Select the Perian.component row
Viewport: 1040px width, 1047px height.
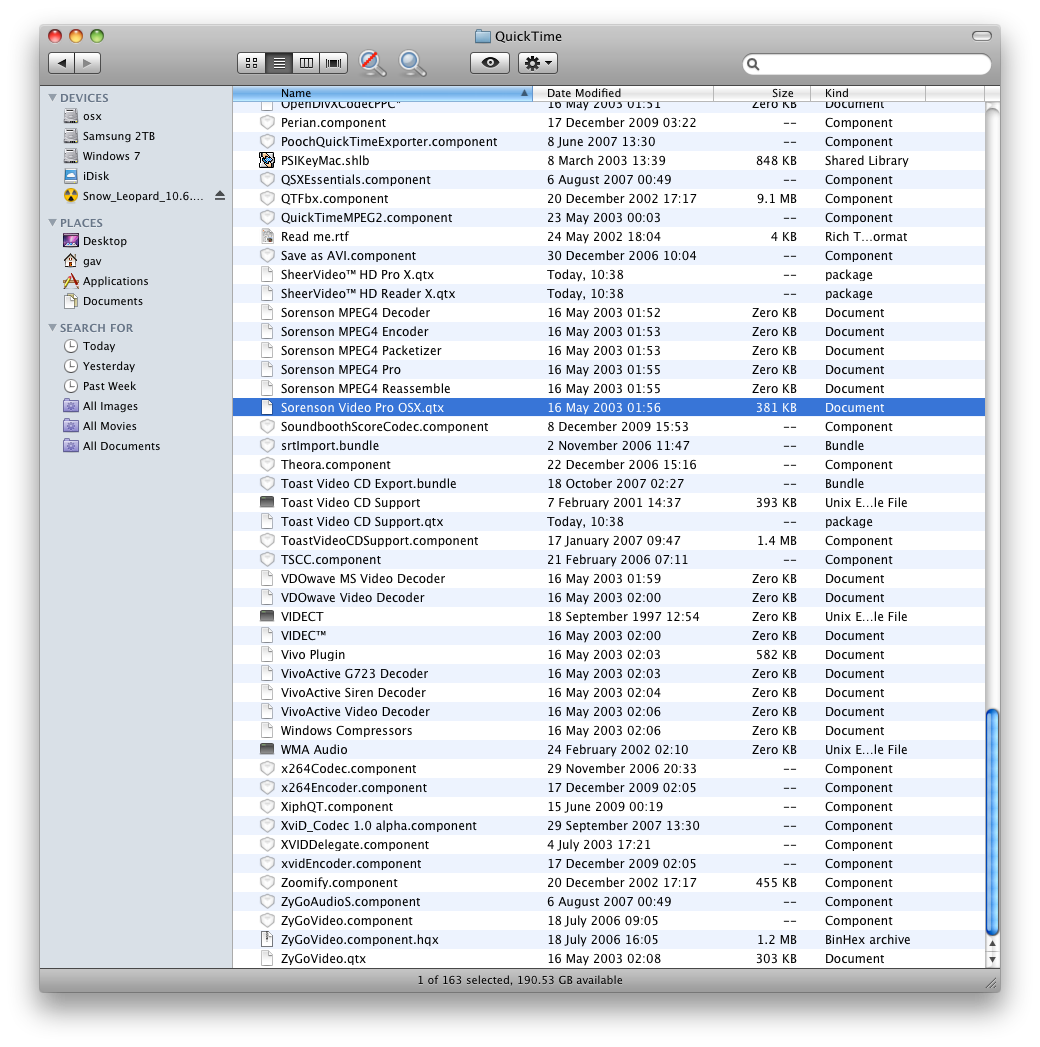pyautogui.click(x=609, y=123)
